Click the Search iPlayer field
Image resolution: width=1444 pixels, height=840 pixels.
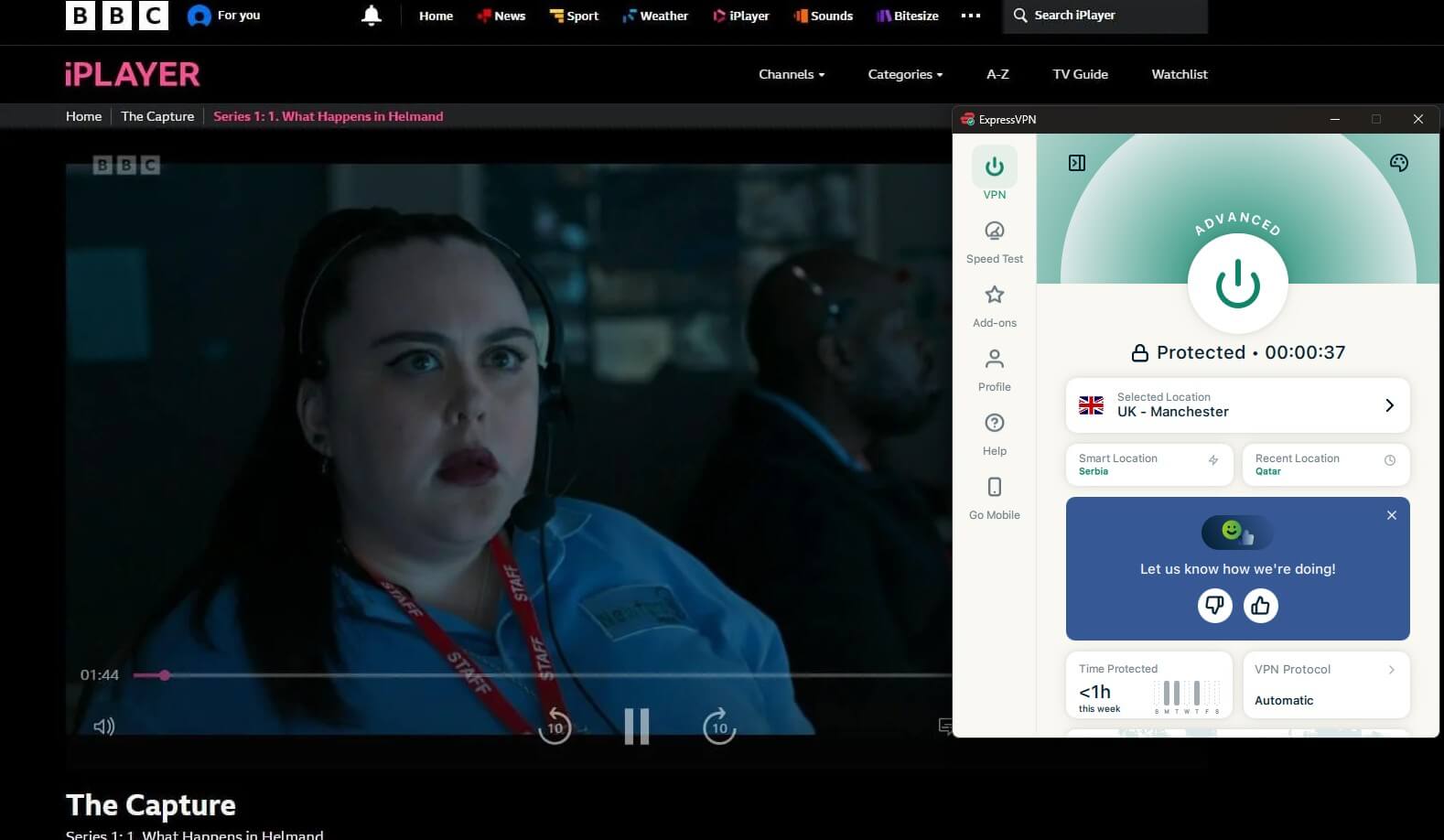pyautogui.click(x=1105, y=16)
